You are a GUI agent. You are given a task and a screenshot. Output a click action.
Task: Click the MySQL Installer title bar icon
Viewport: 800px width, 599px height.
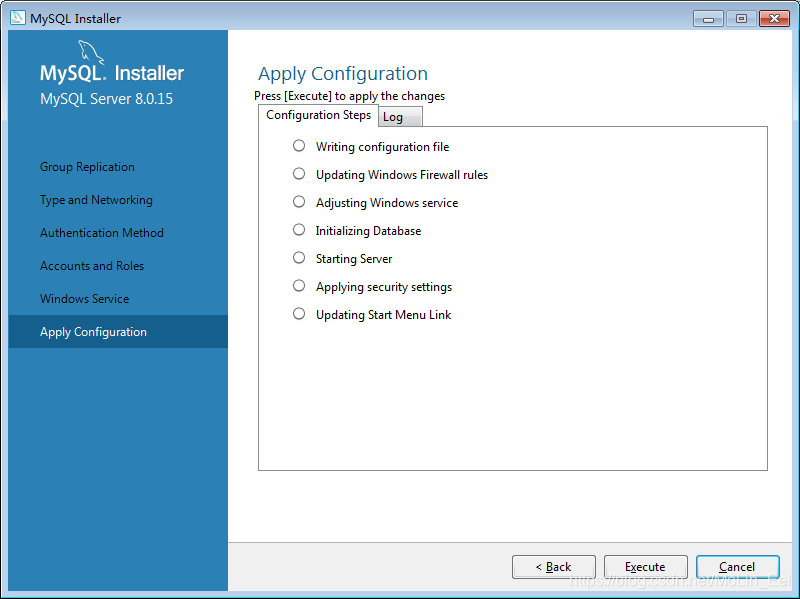pos(17,18)
